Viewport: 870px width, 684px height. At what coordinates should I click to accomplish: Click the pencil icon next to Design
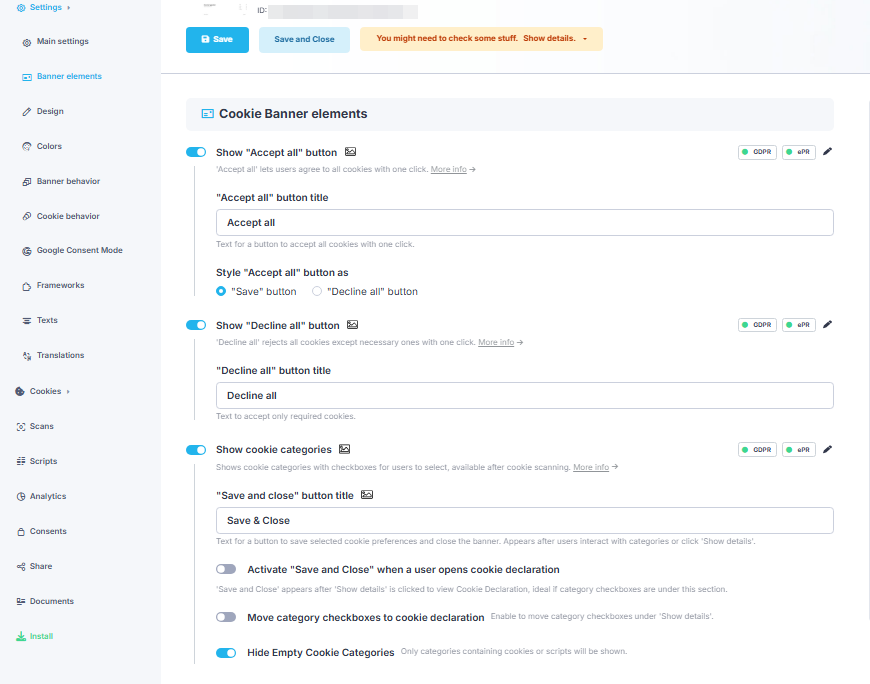point(27,112)
